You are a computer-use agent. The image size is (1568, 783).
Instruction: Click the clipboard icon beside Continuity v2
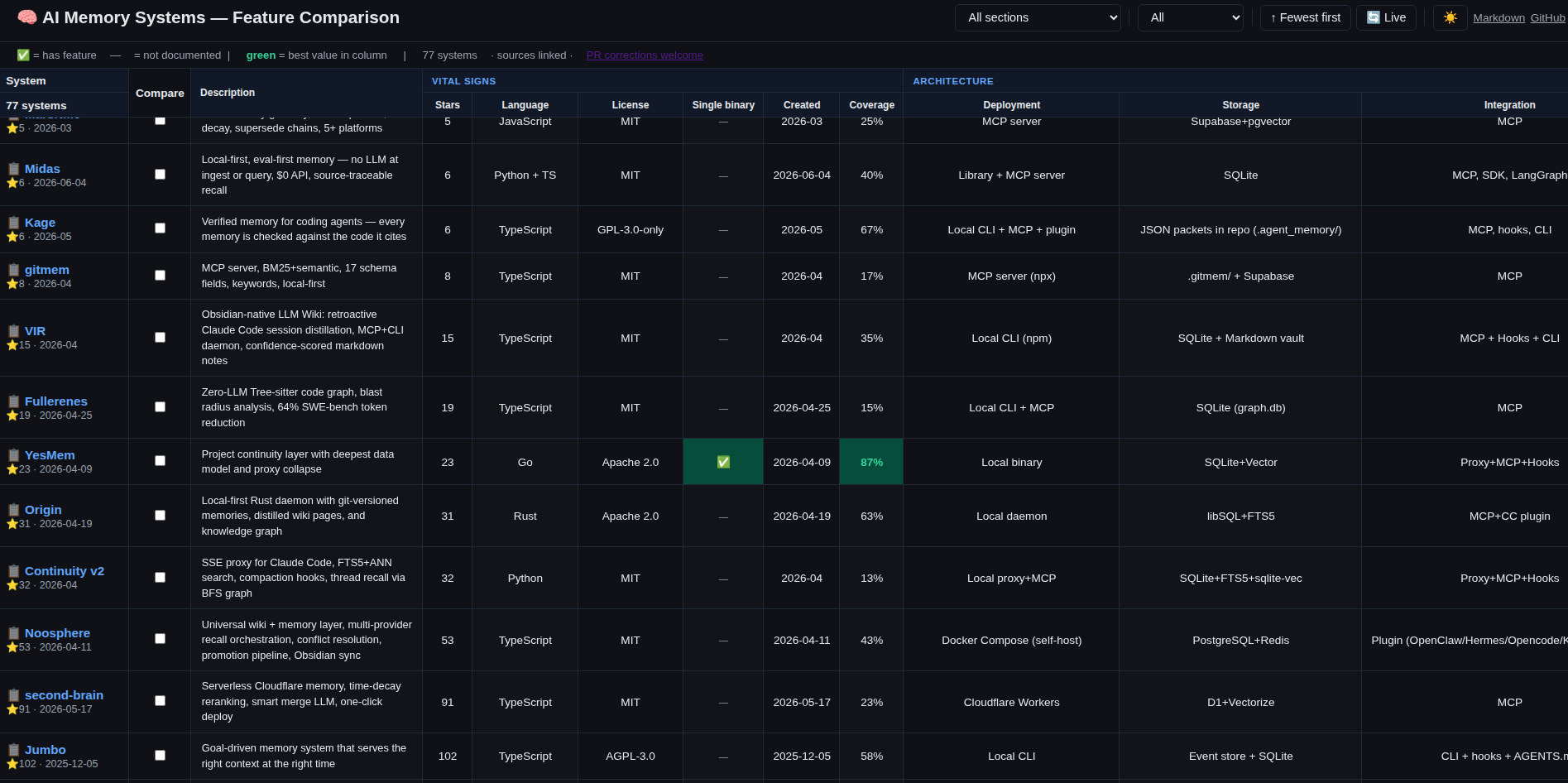pyautogui.click(x=14, y=571)
